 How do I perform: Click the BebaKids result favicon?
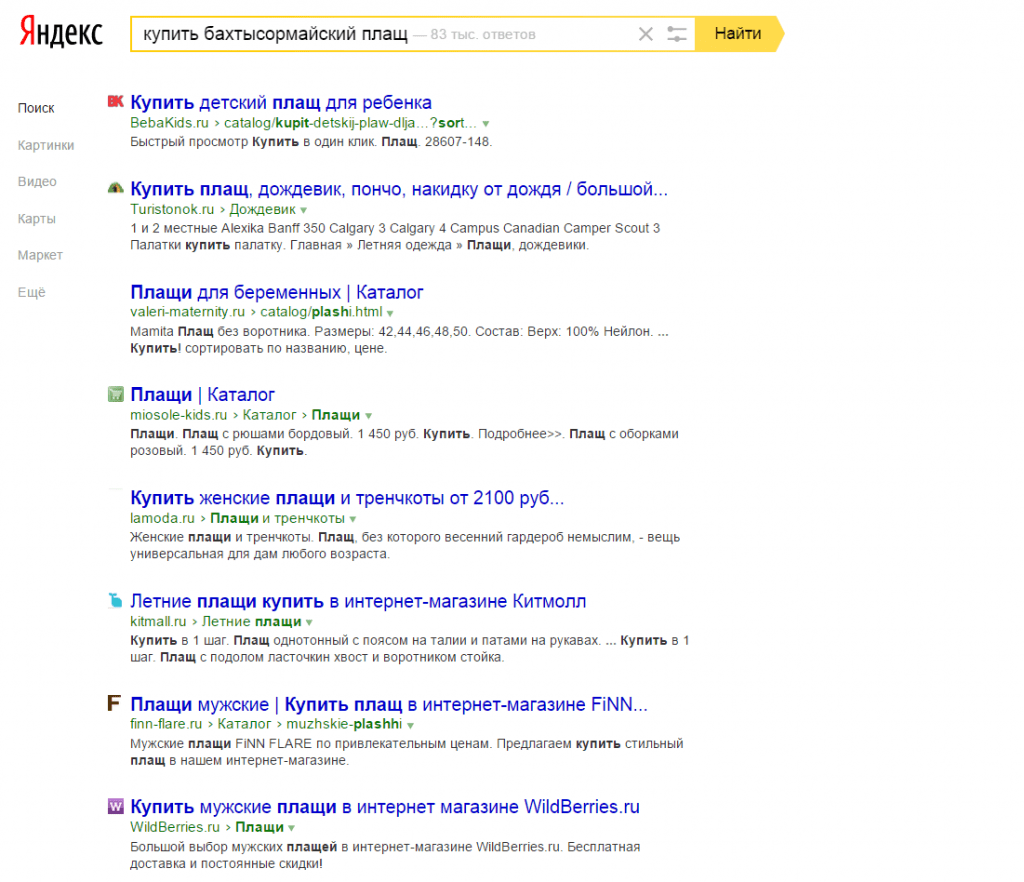[x=116, y=101]
